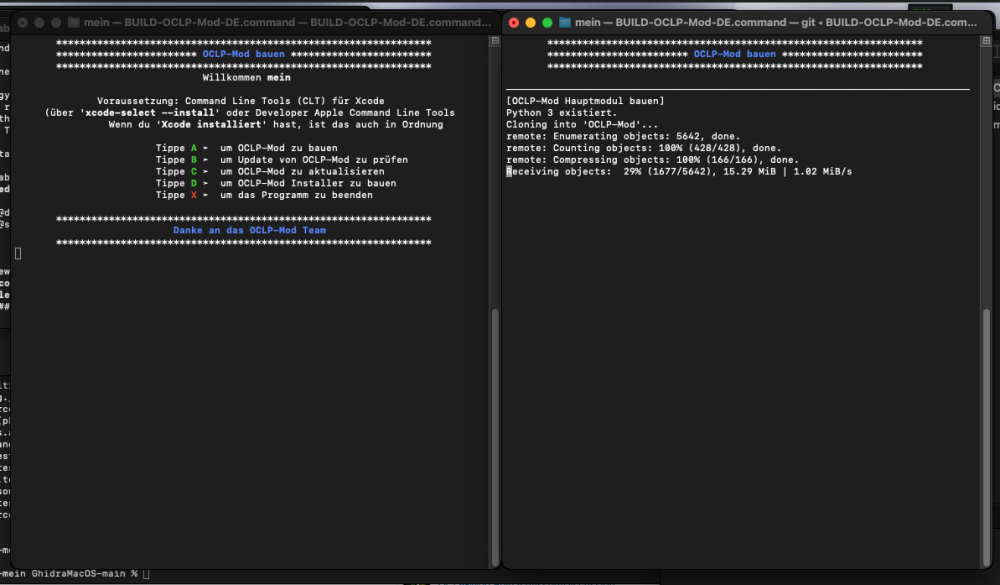The width and height of the screenshot is (1000, 585).
Task: Click the cursor block in left terminal
Action: 18,254
